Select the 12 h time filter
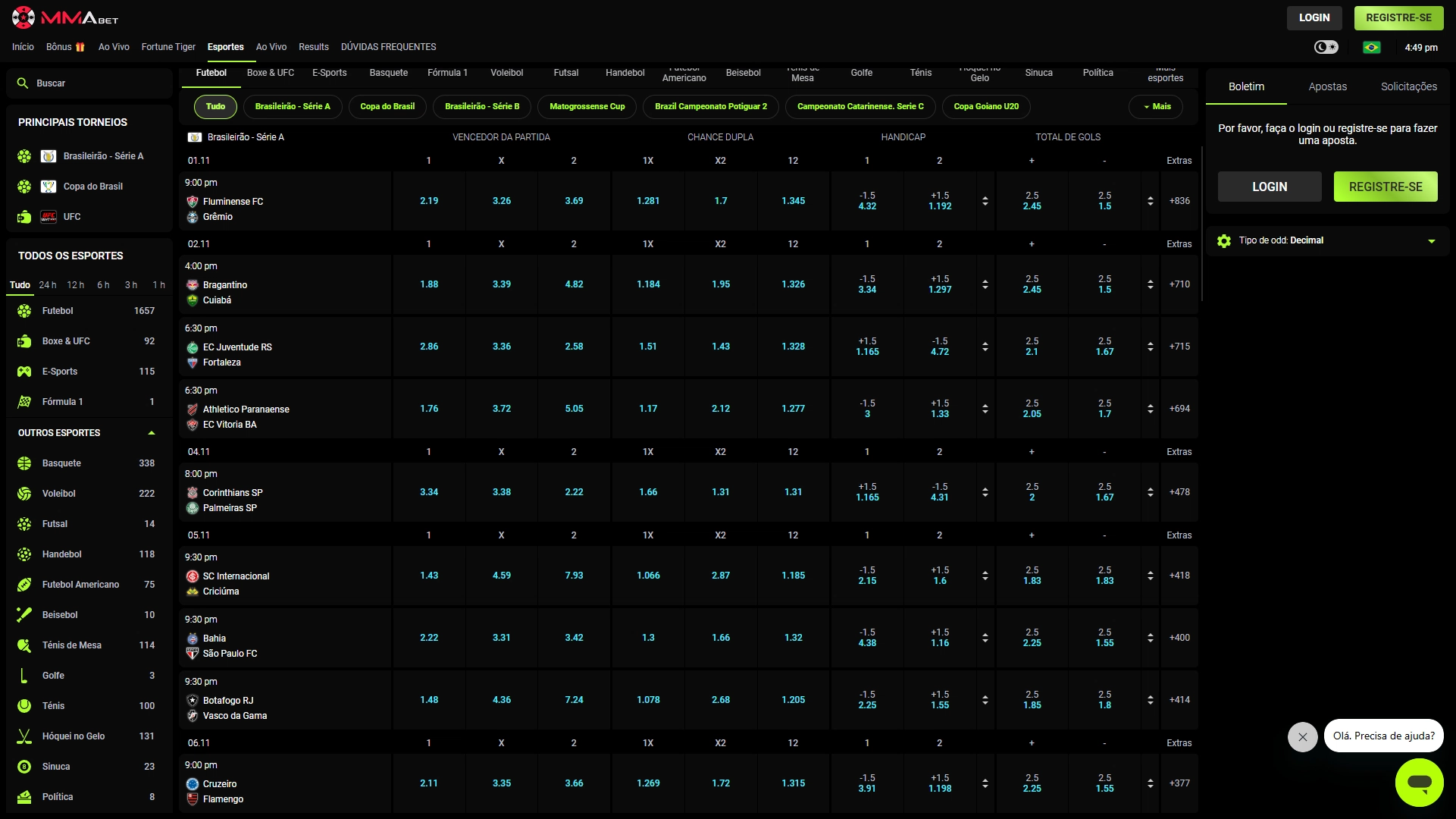 (x=76, y=285)
